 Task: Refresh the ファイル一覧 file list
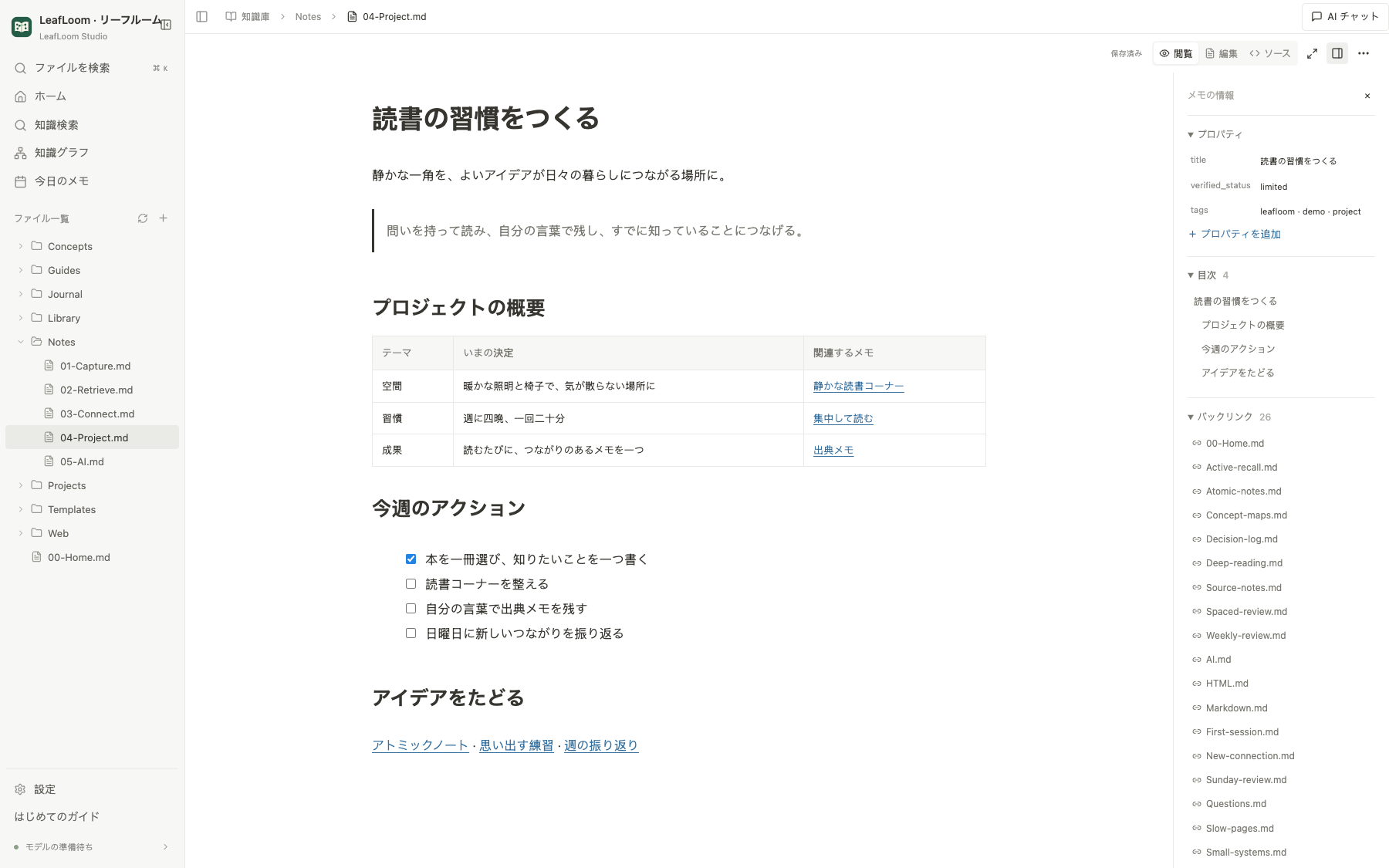click(143, 218)
